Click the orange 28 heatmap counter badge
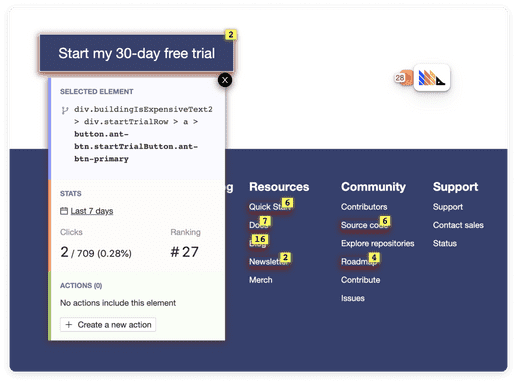 tap(403, 78)
